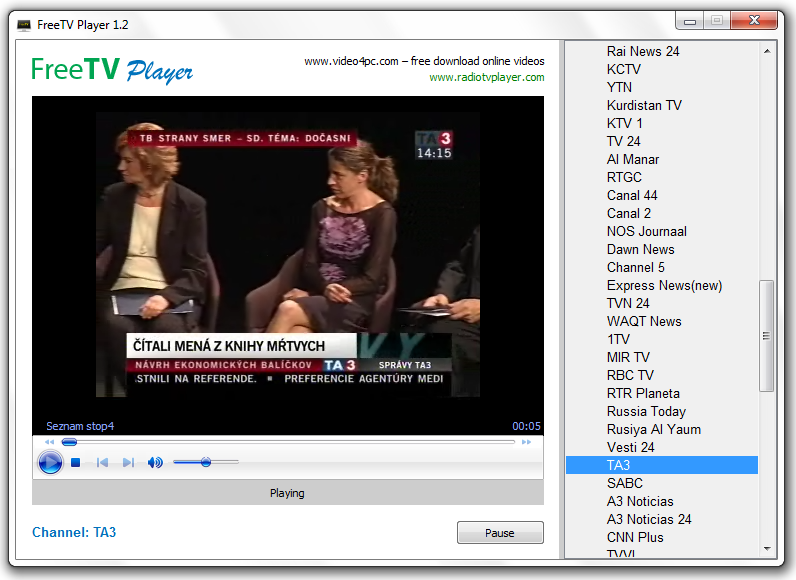Select YTN channel
Image resolution: width=796 pixels, height=580 pixels.
coord(661,87)
